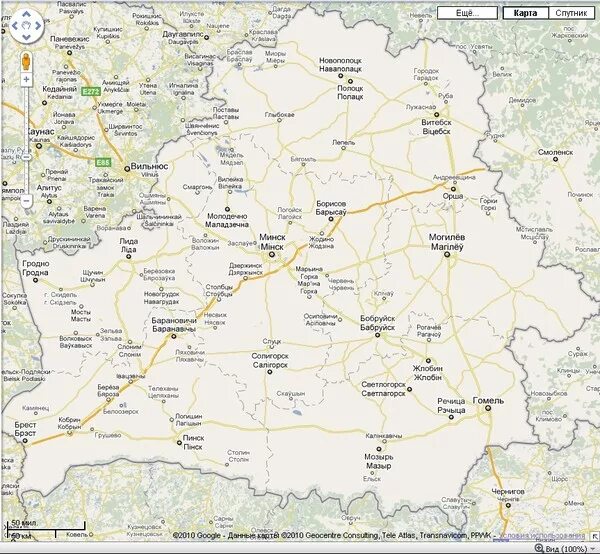Click the Глыбокае town label
Image resolution: width=600 pixels, height=554 pixels.
[279, 115]
